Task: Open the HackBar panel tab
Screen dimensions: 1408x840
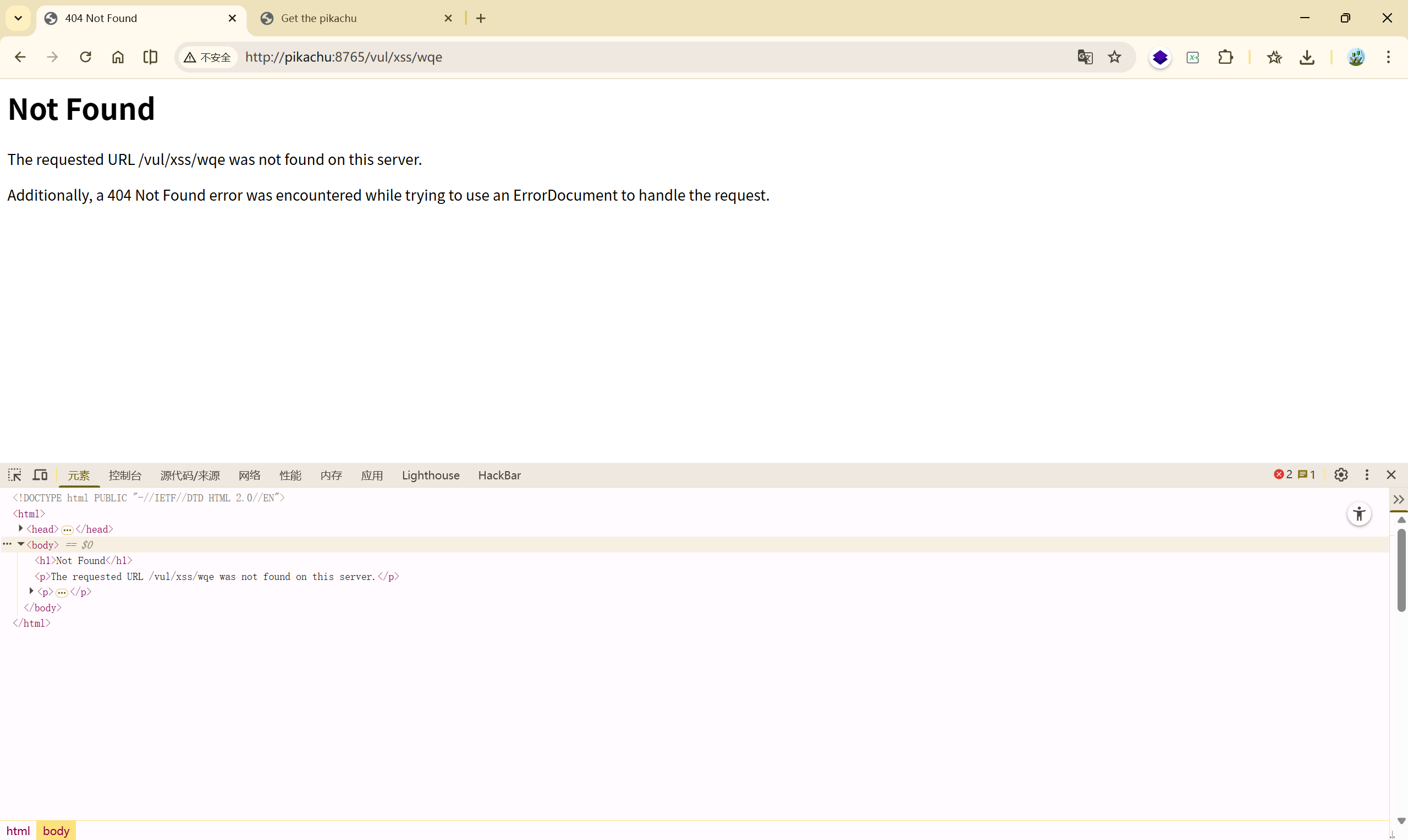Action: point(499,476)
